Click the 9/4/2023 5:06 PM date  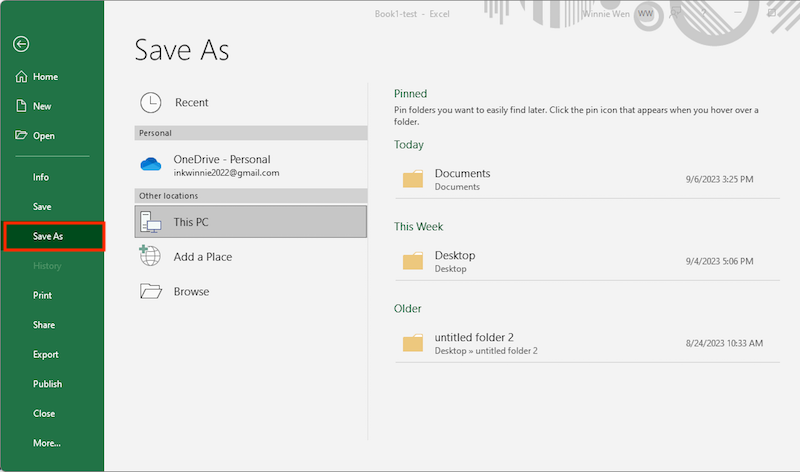click(x=719, y=261)
